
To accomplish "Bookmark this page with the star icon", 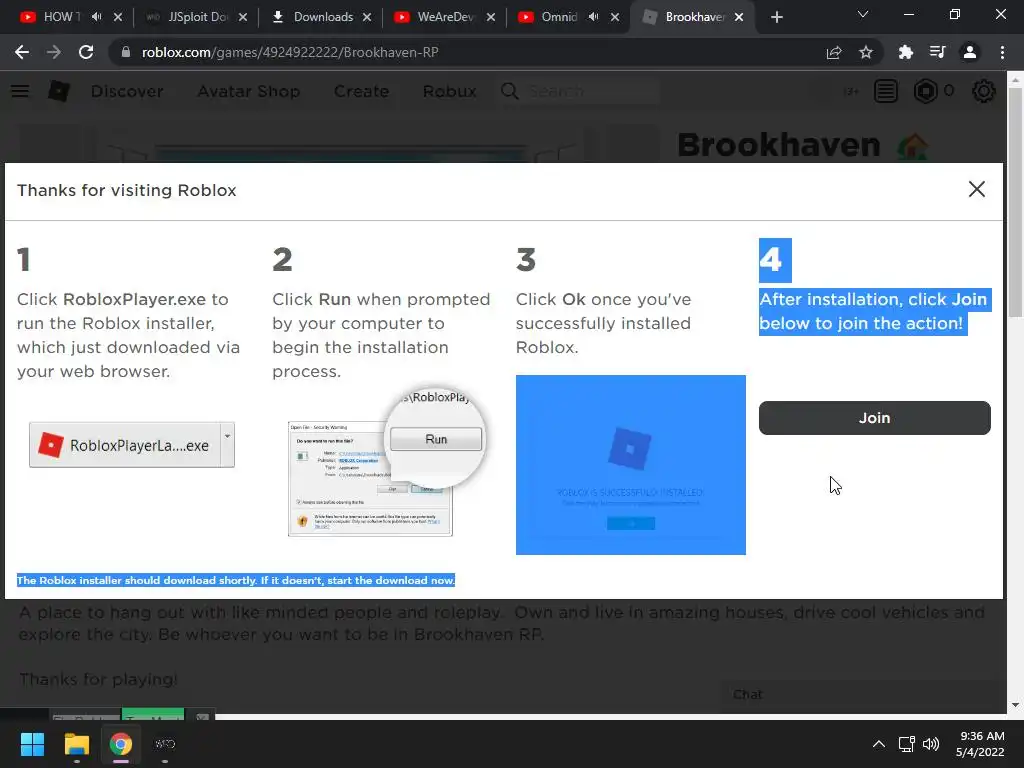I will (866, 52).
